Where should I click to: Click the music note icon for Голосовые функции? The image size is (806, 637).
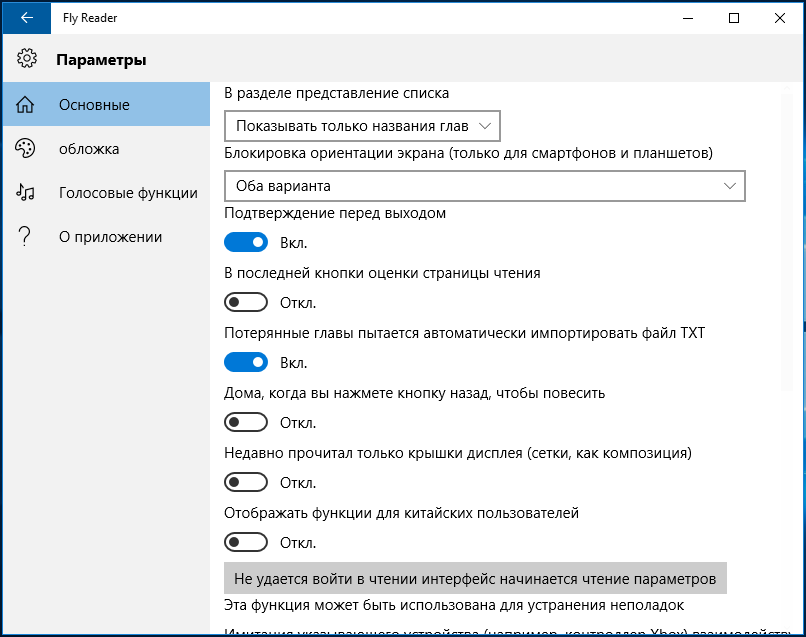25,192
